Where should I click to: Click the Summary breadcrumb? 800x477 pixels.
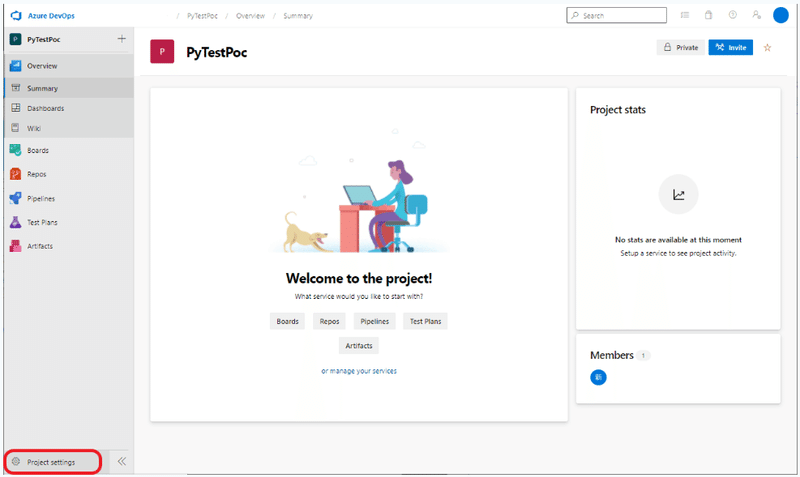tap(298, 16)
